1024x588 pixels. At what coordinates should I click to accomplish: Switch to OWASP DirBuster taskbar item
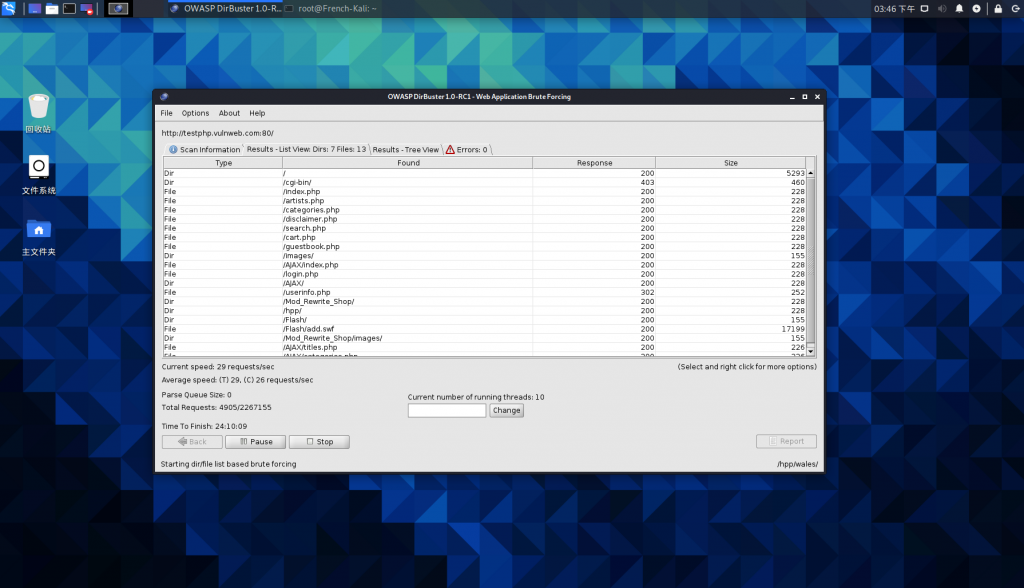[225, 8]
